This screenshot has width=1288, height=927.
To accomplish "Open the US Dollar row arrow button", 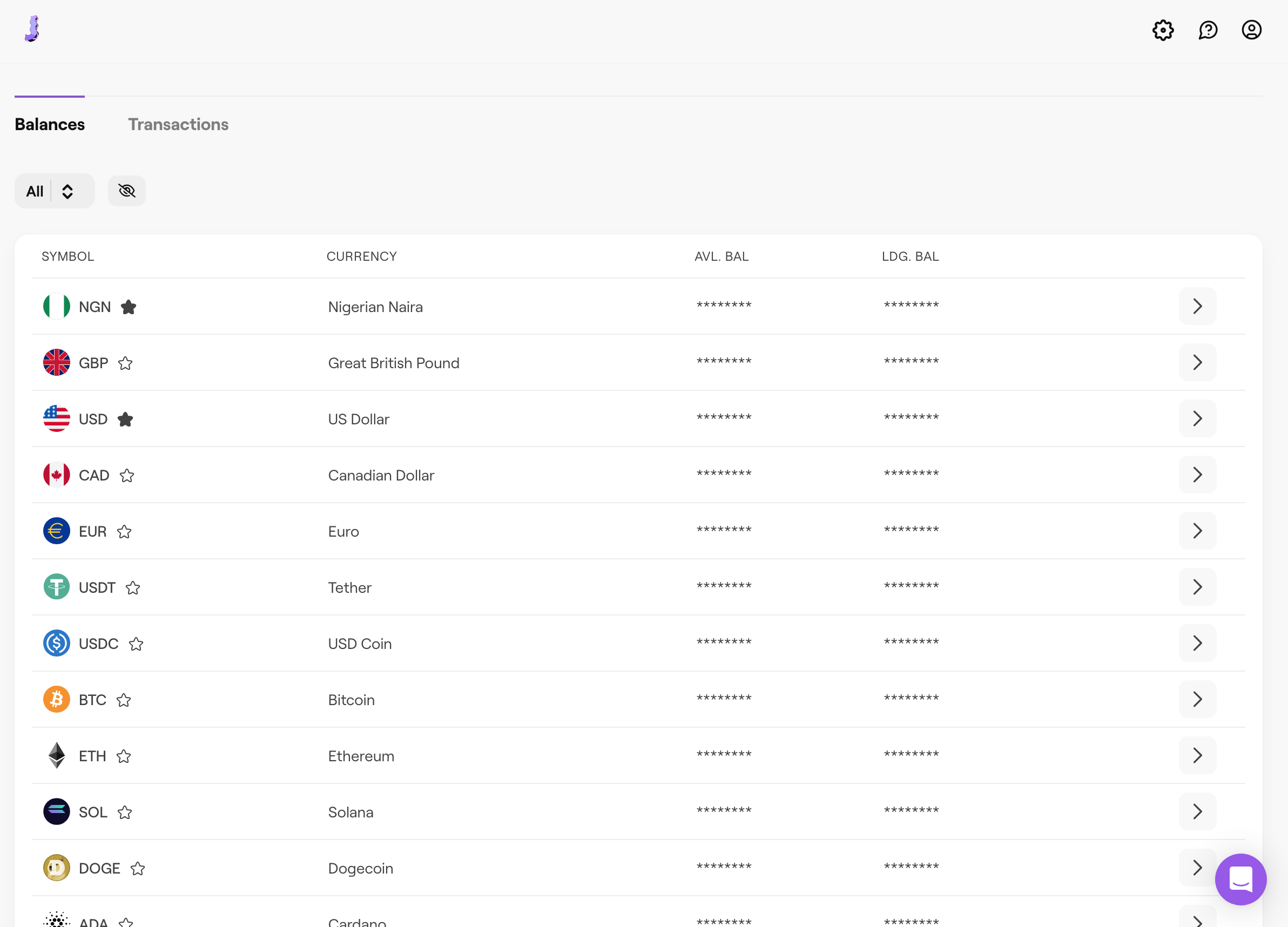I will point(1197,418).
